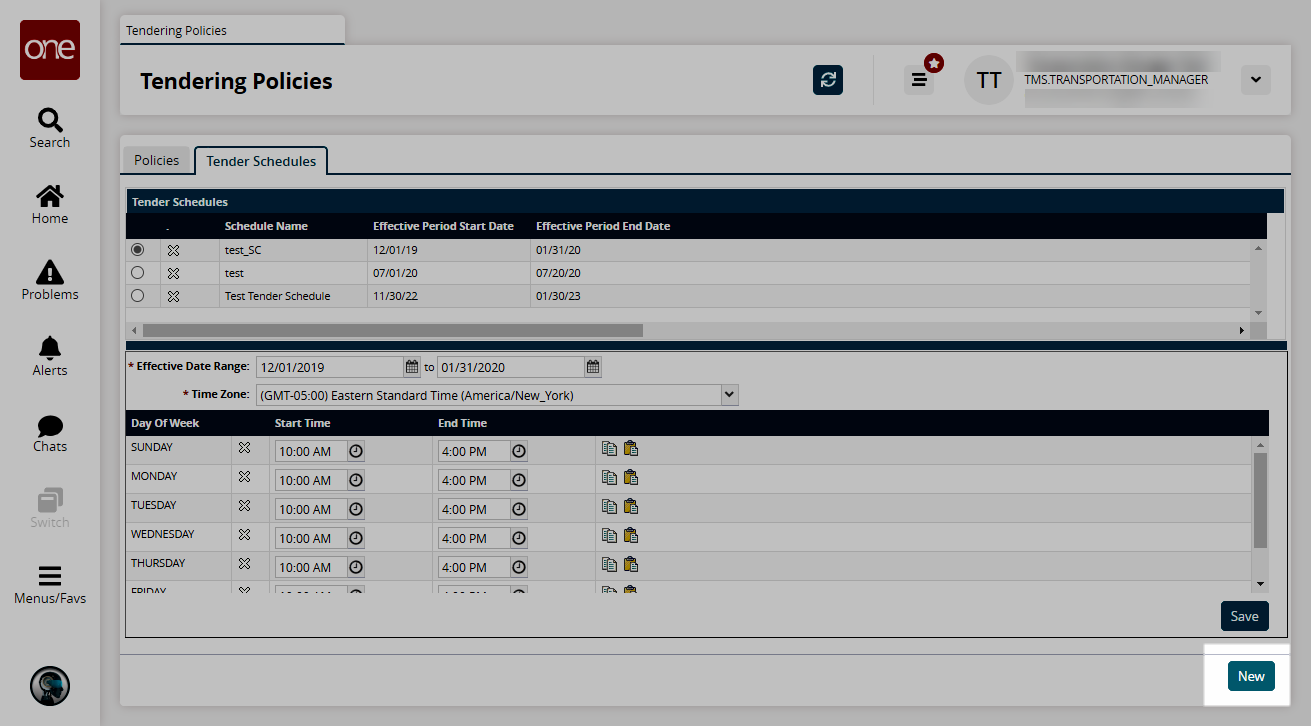
Task: Open the Search sidebar icon
Action: 50,128
